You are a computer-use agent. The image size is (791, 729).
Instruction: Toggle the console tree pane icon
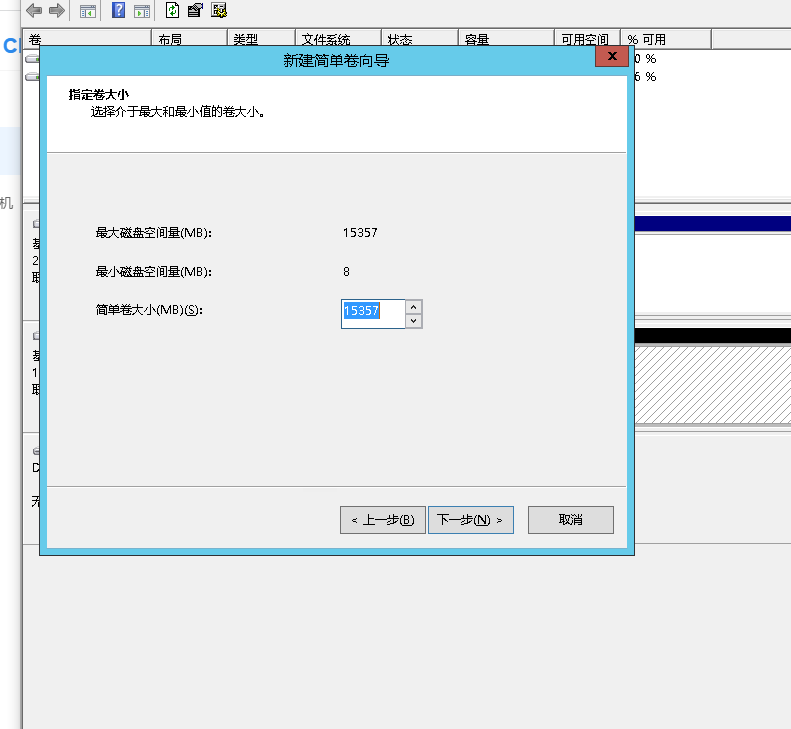click(x=88, y=11)
